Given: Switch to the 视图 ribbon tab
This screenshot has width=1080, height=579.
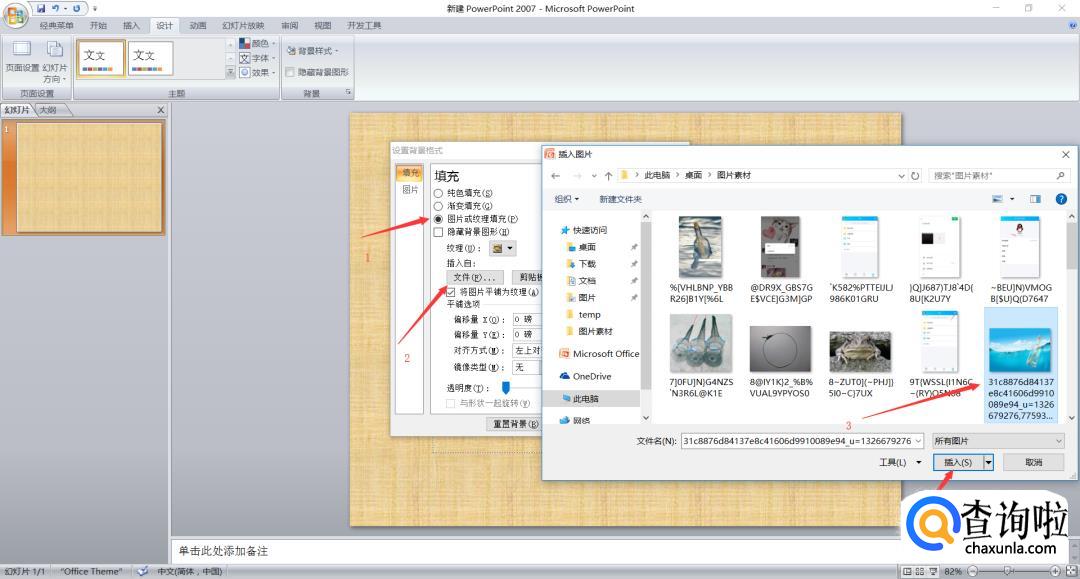Looking at the screenshot, I should click(x=322, y=25).
